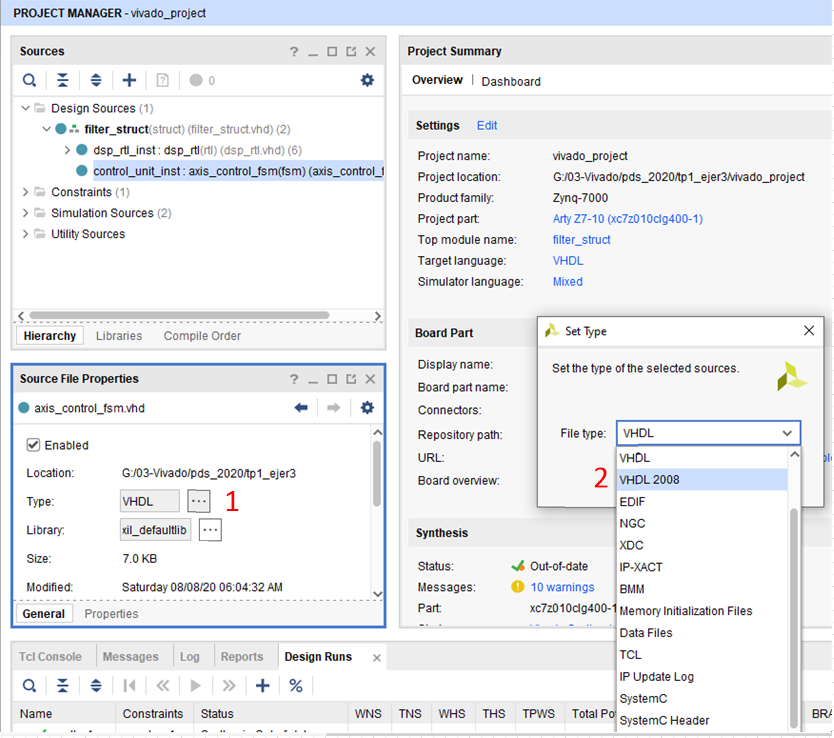The image size is (834, 738).
Task: Float the Source File Properties panel
Action: [351, 379]
